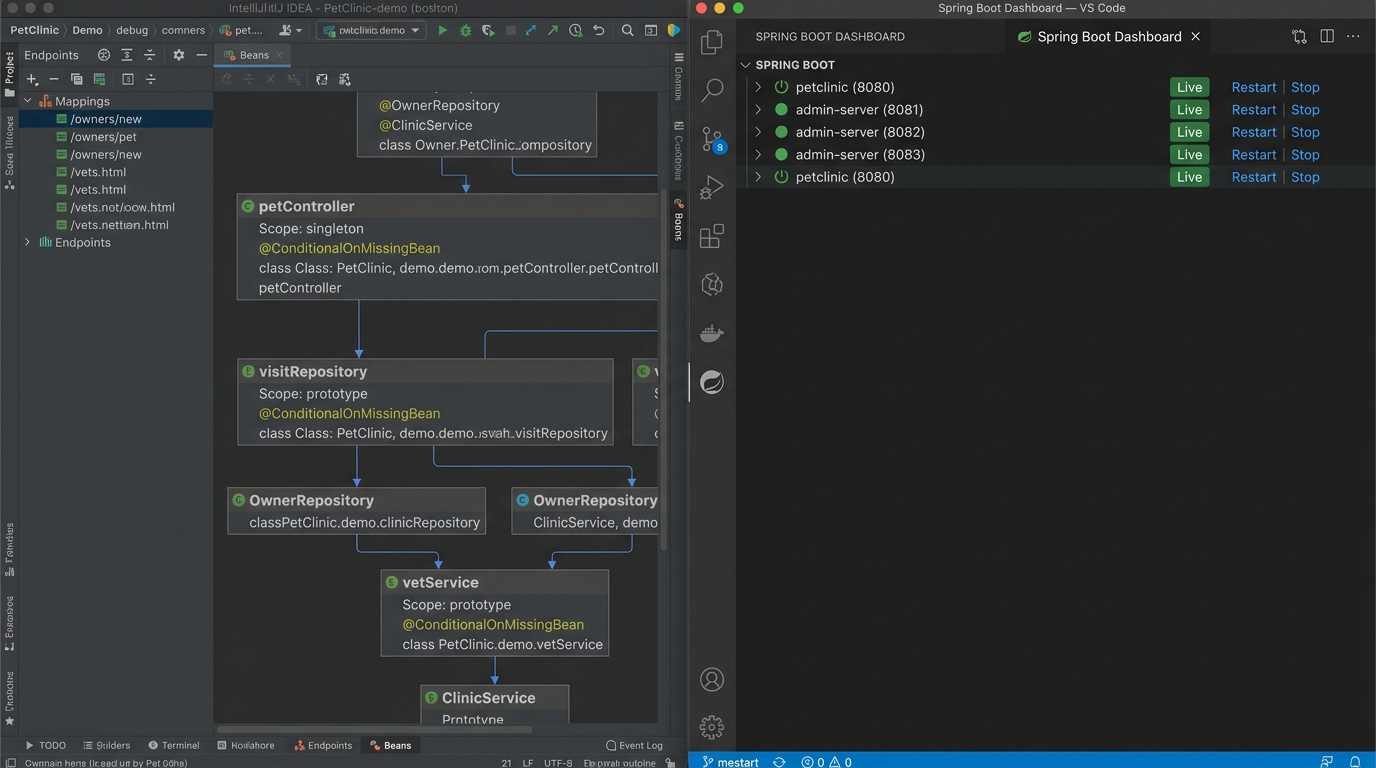Image resolution: width=1376 pixels, height=768 pixels.
Task: Open VS Code Source Control icon
Action: (x=712, y=139)
